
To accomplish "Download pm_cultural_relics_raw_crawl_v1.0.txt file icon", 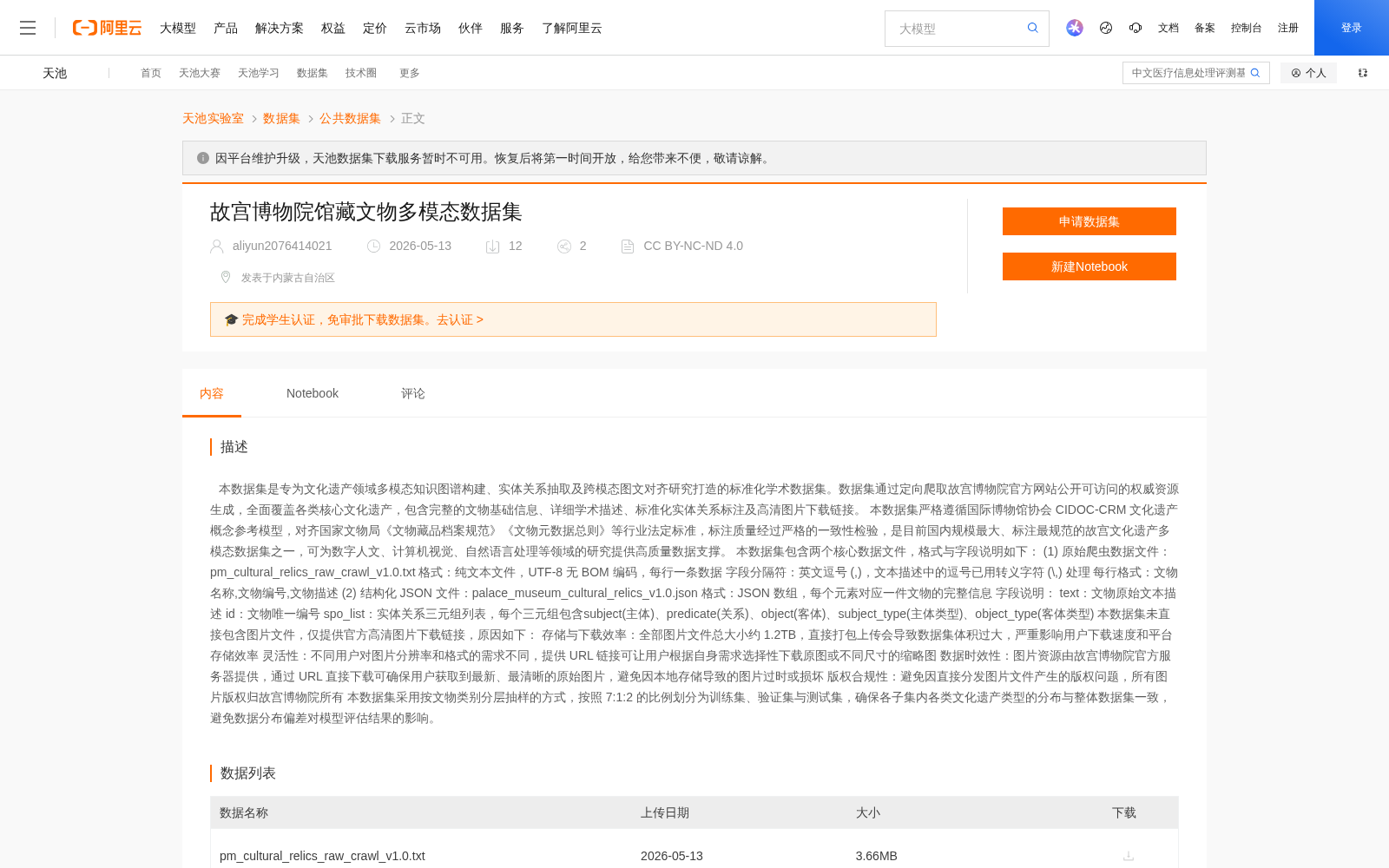I will (x=1129, y=856).
